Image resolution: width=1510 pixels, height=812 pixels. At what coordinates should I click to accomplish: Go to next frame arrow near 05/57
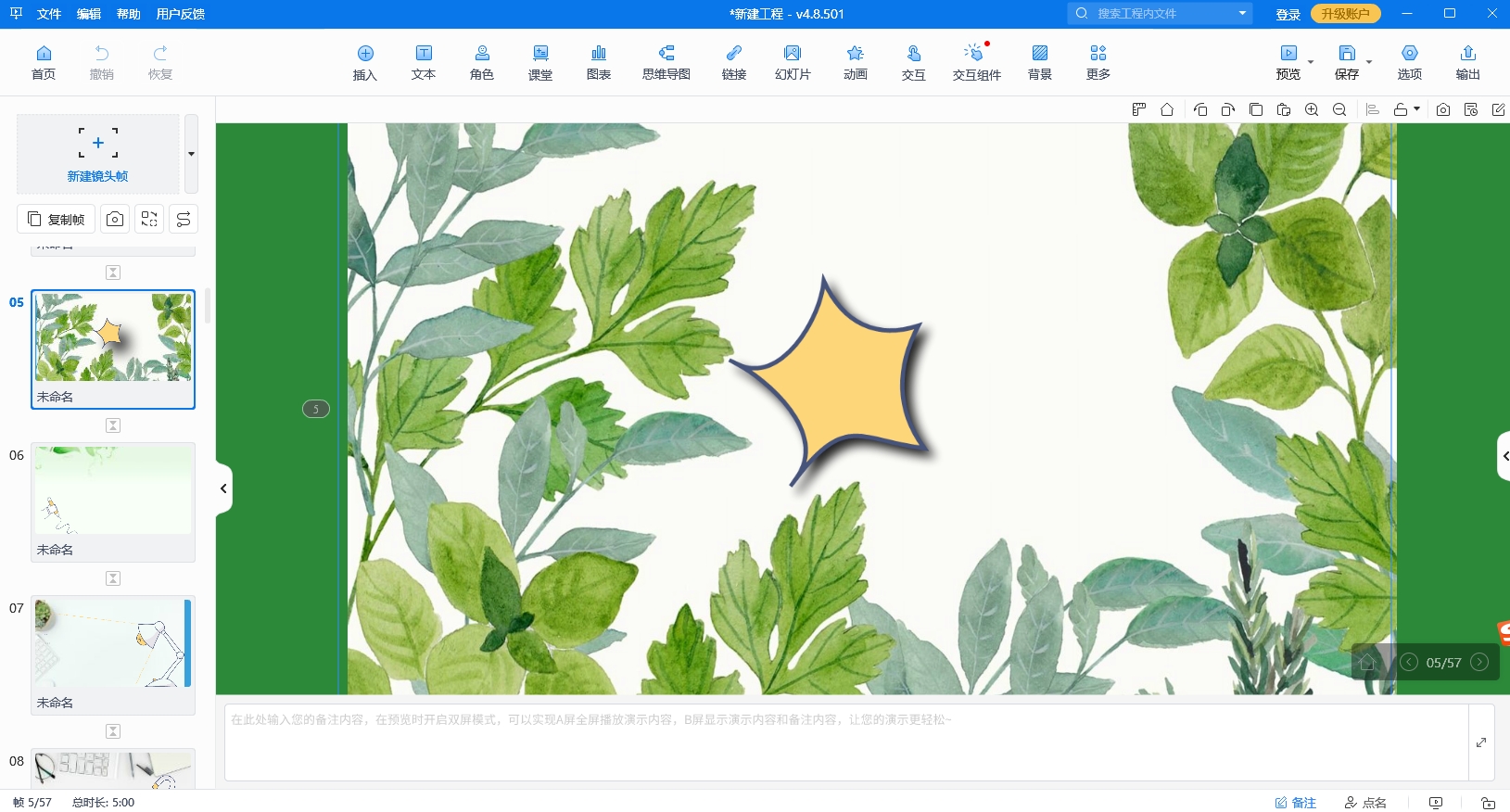[1479, 662]
